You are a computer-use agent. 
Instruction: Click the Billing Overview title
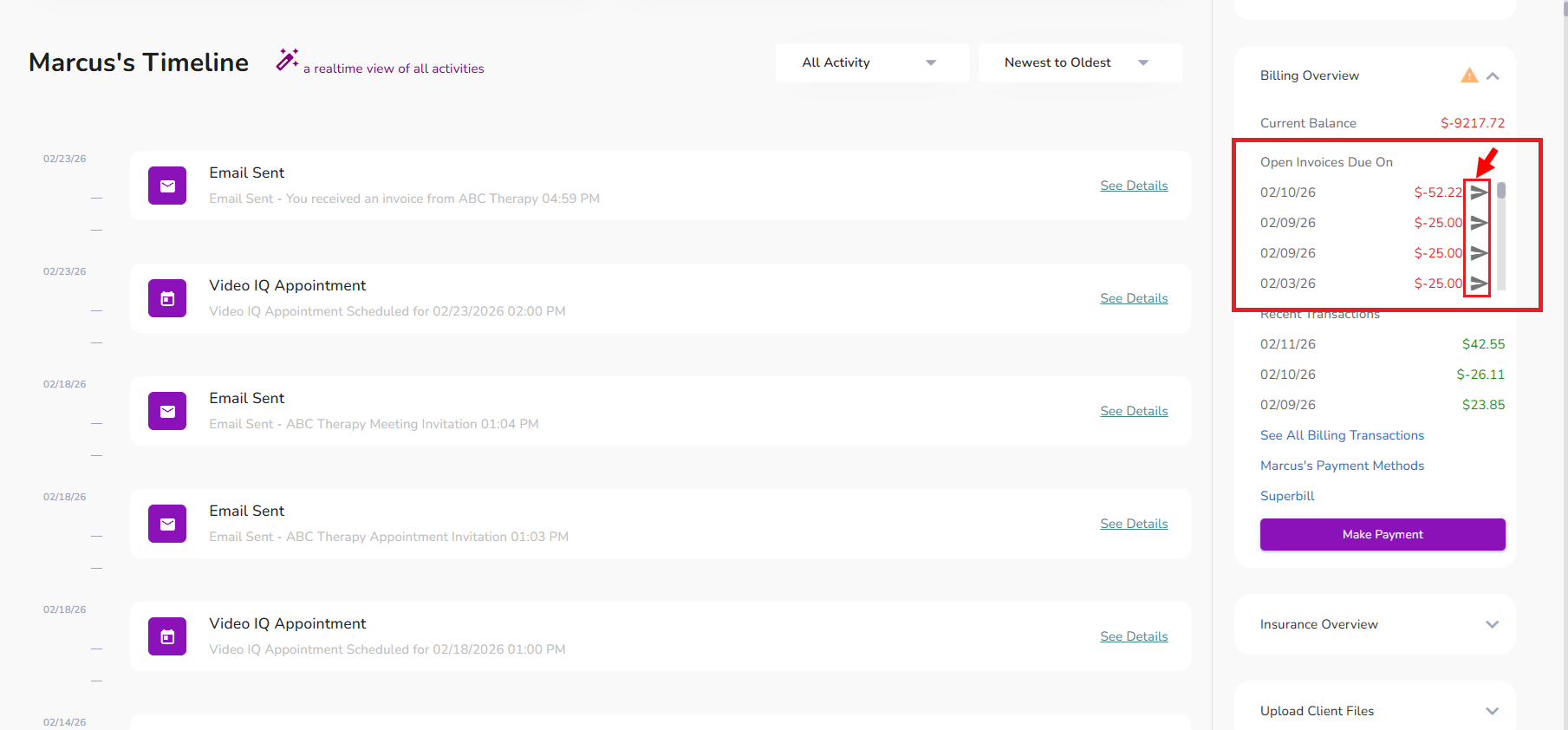[1310, 75]
